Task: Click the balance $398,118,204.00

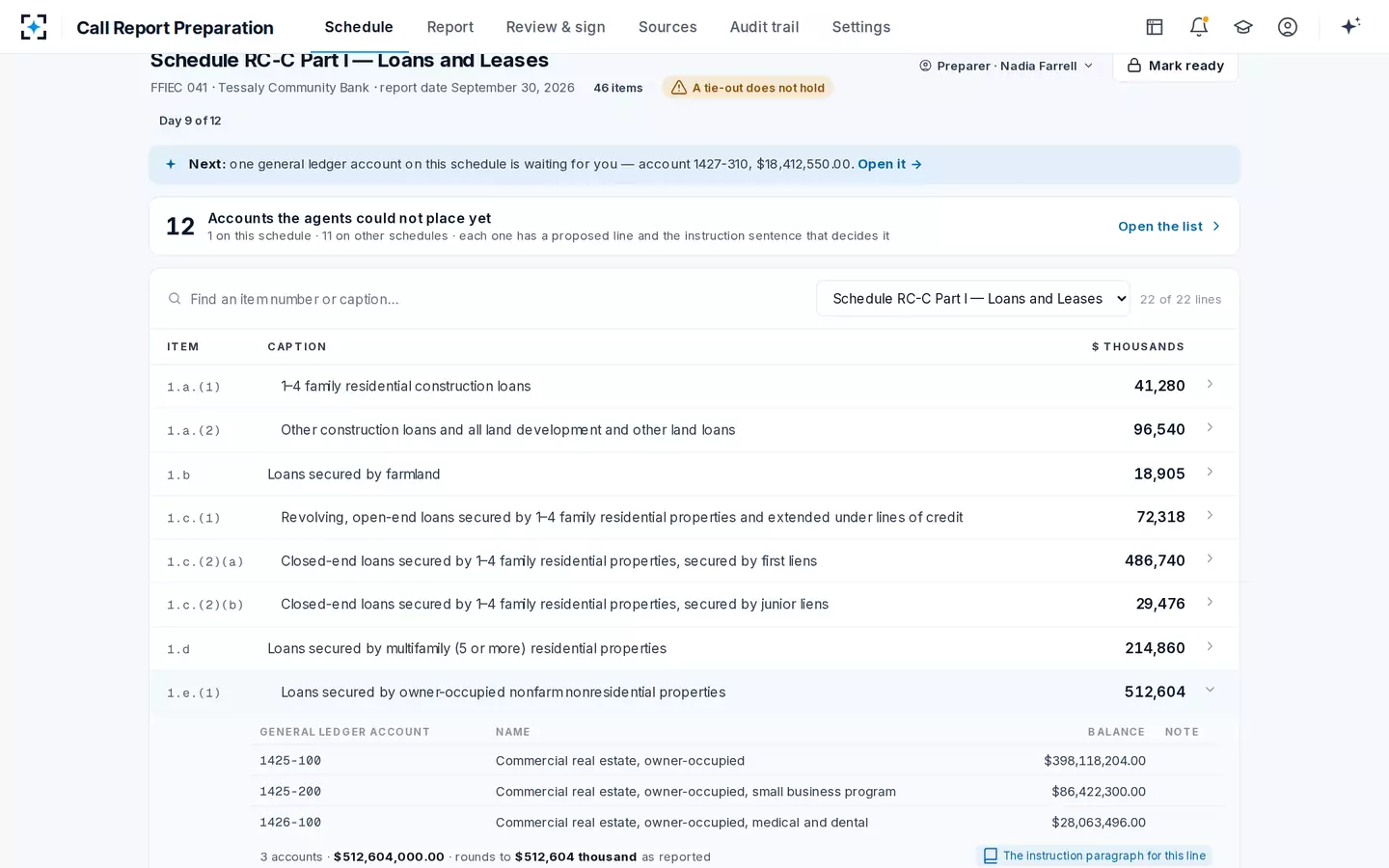Action: click(x=1095, y=761)
